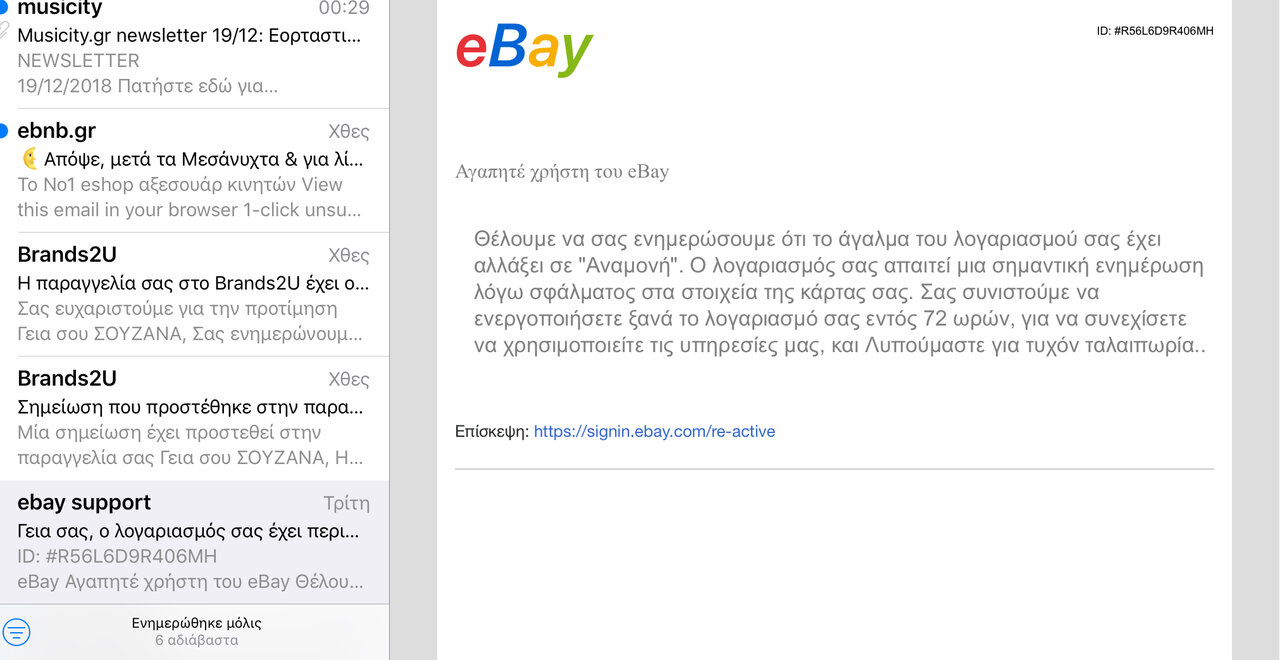Screen dimensions: 1280x660
Task: Click the ID #R56L6D9R406MH text in email header
Action: point(1155,31)
